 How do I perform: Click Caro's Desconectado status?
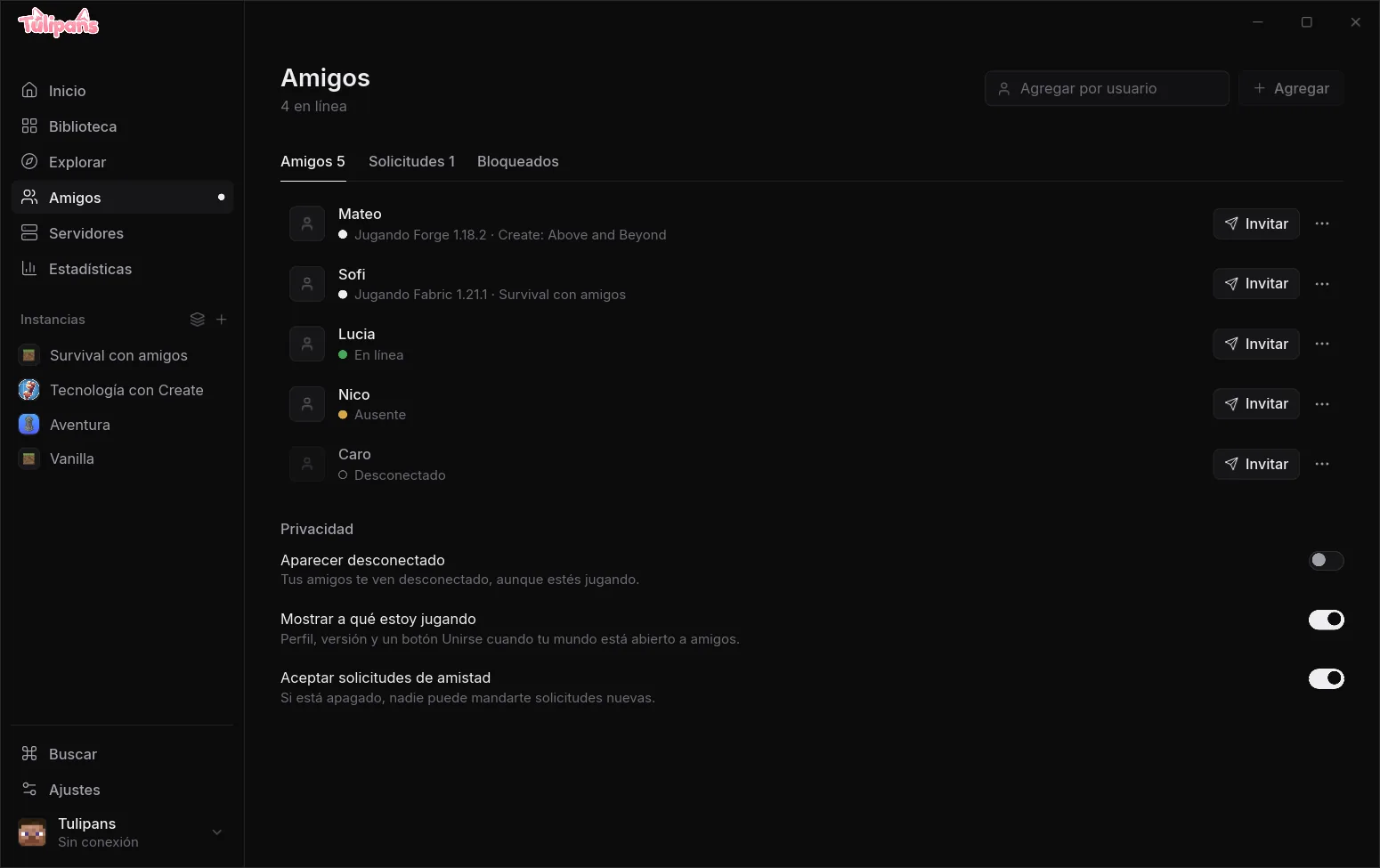pyautogui.click(x=400, y=475)
